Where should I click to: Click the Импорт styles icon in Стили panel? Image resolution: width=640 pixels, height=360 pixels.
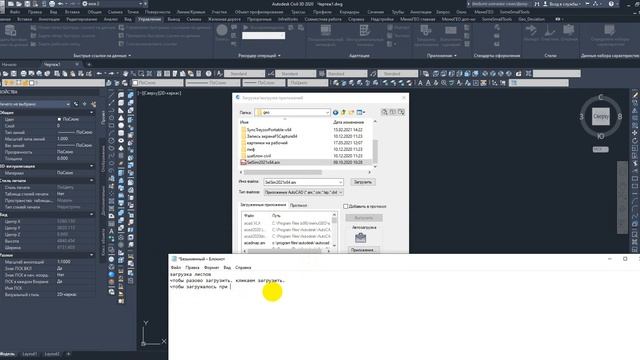click(x=531, y=30)
